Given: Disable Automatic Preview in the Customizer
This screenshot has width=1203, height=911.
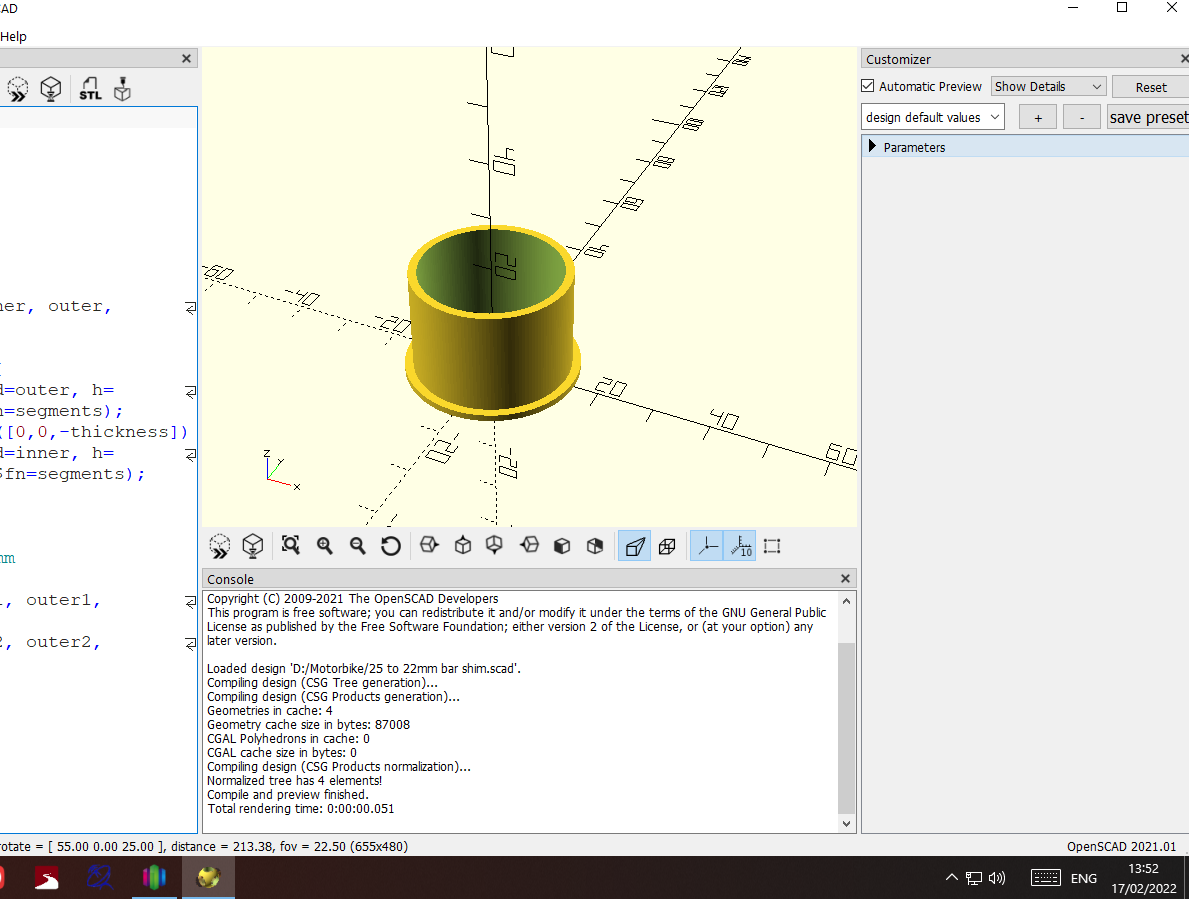Looking at the screenshot, I should pos(867,86).
